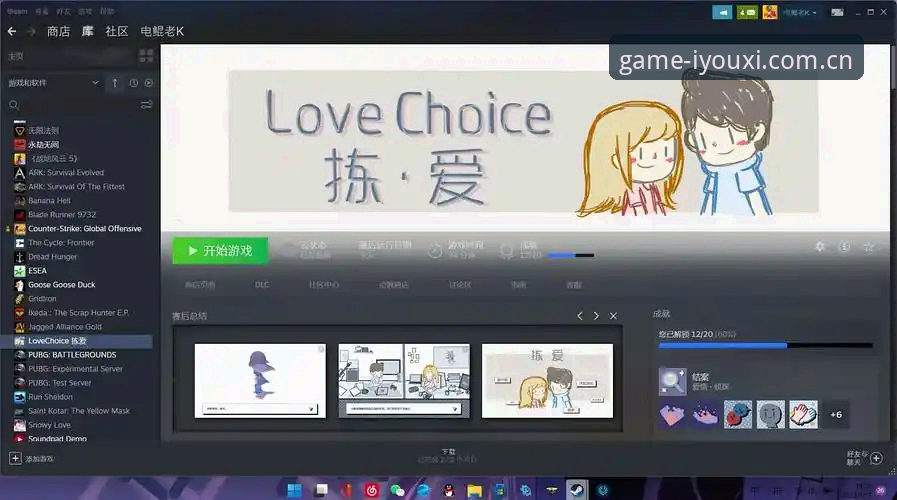Image resolution: width=897 pixels, height=500 pixels.
Task: Select The Cycle: Frontier
Action: pos(61,243)
